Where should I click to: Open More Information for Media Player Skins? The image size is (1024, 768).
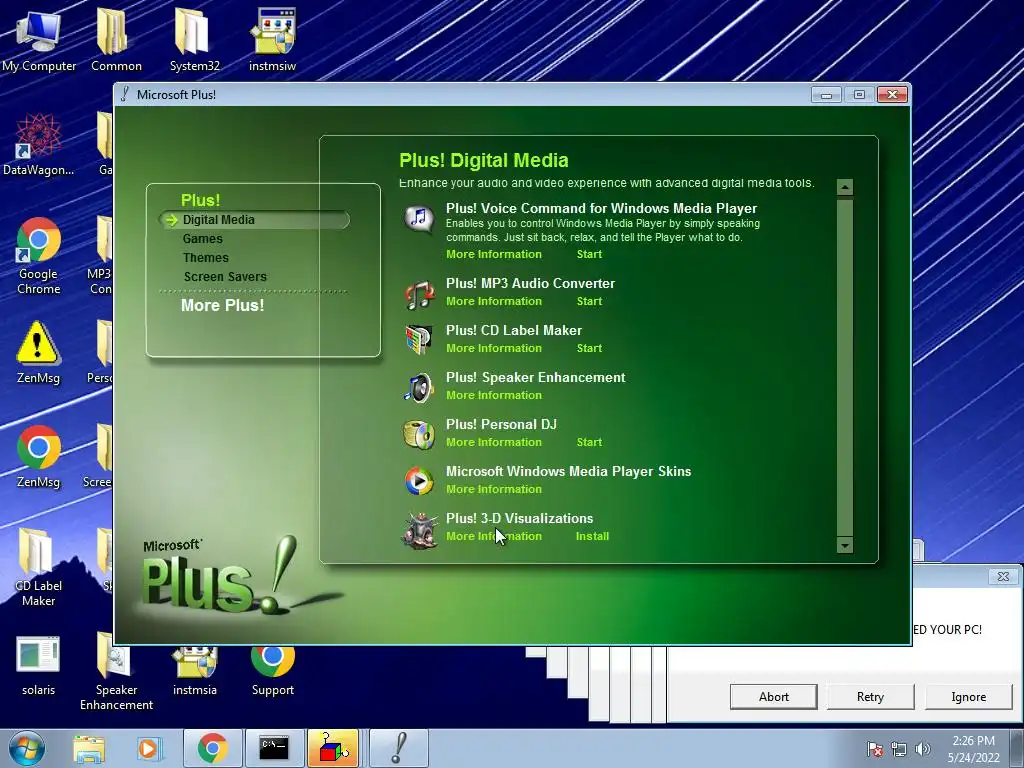(x=494, y=489)
